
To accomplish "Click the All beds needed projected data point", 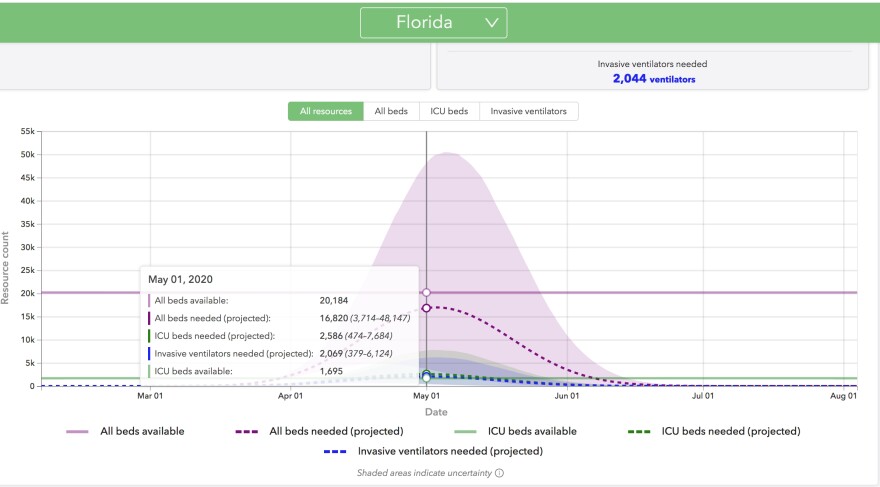I will (x=427, y=308).
